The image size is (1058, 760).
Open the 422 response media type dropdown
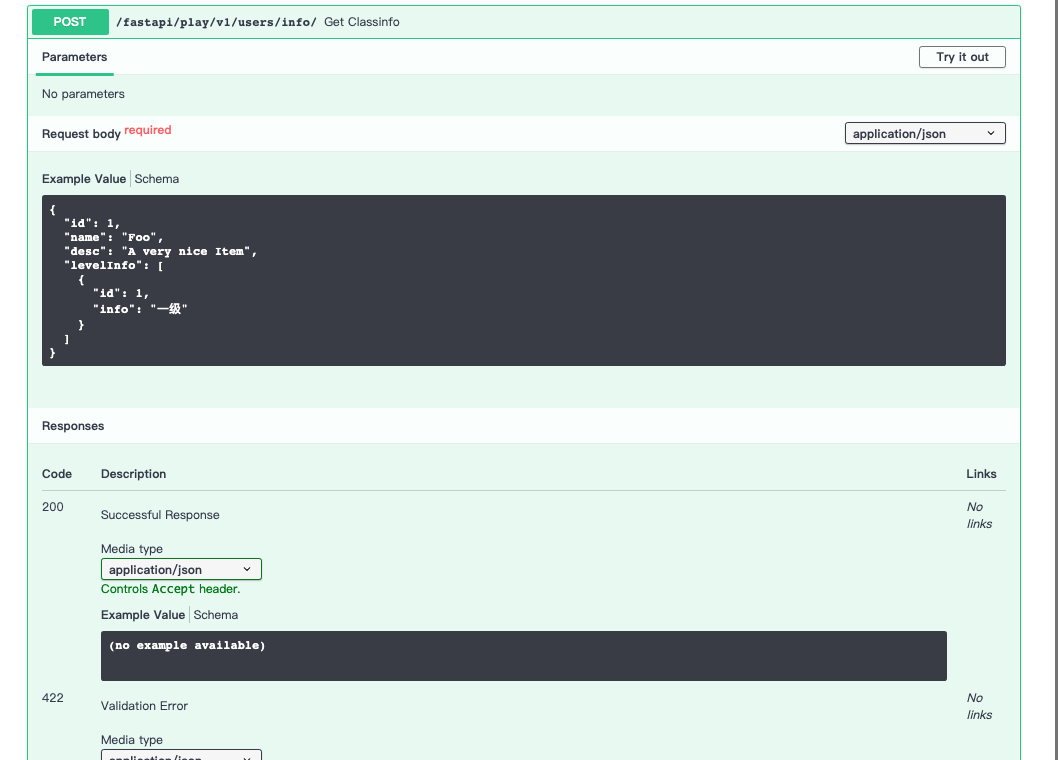[x=181, y=756]
